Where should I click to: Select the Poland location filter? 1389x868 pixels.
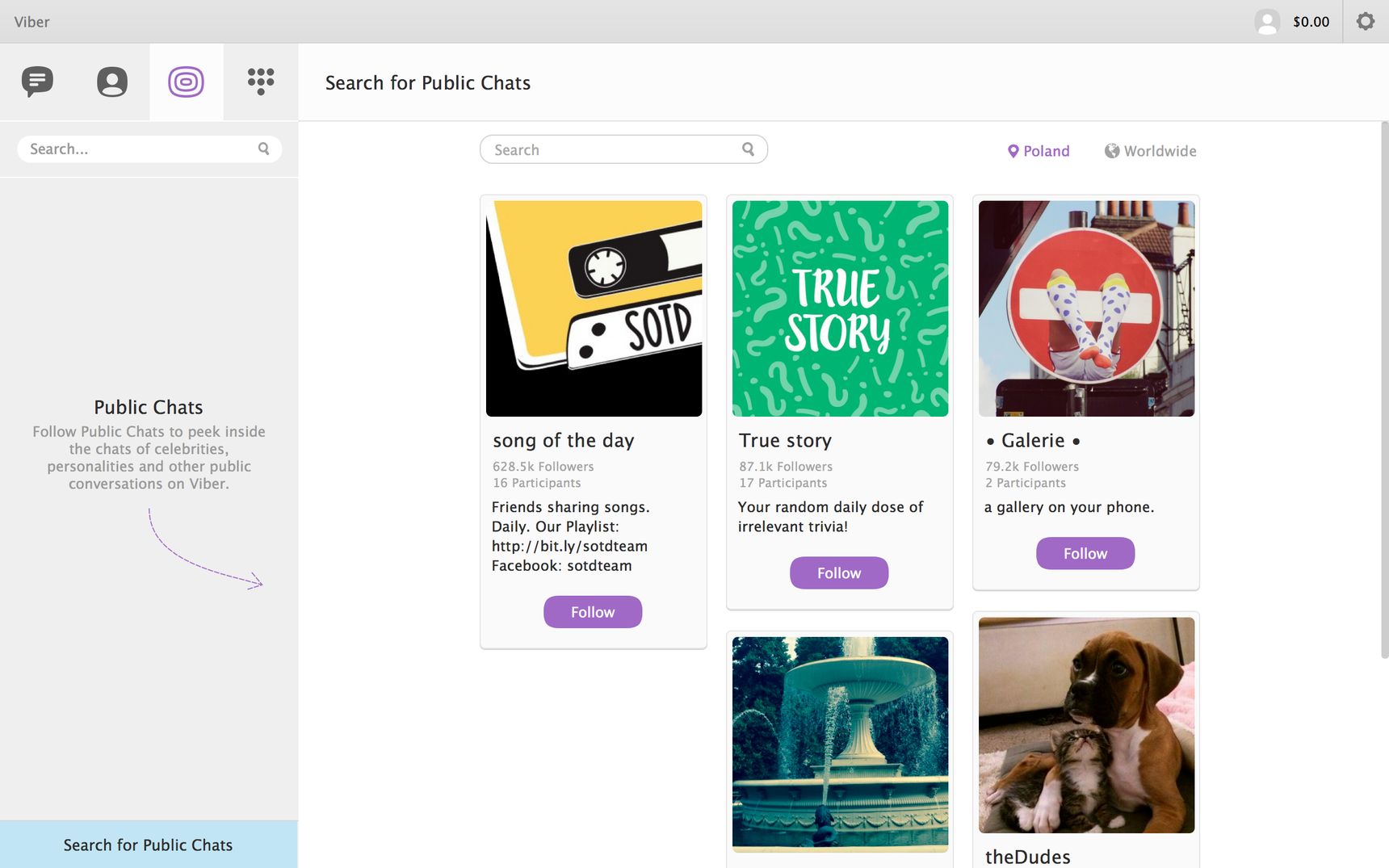(1039, 151)
